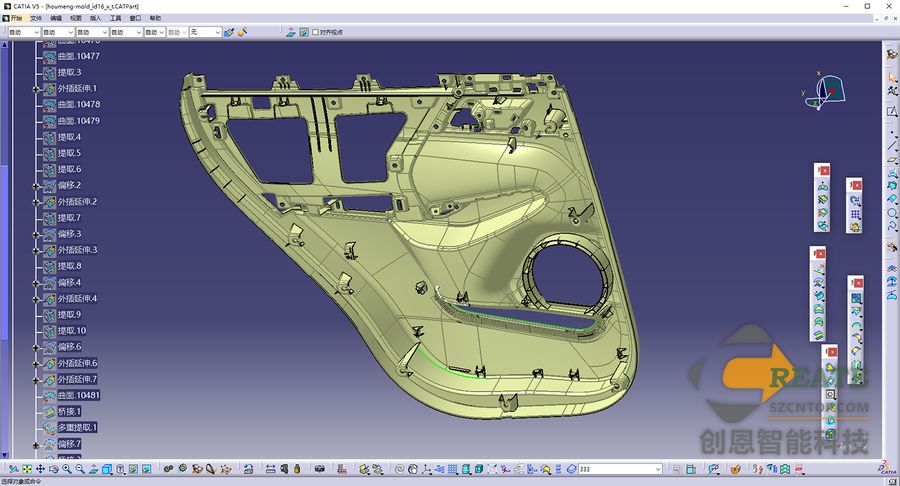The width and height of the screenshot is (900, 486).
Task: Expand the 外插延伸.1 tree node
Action: point(36,89)
